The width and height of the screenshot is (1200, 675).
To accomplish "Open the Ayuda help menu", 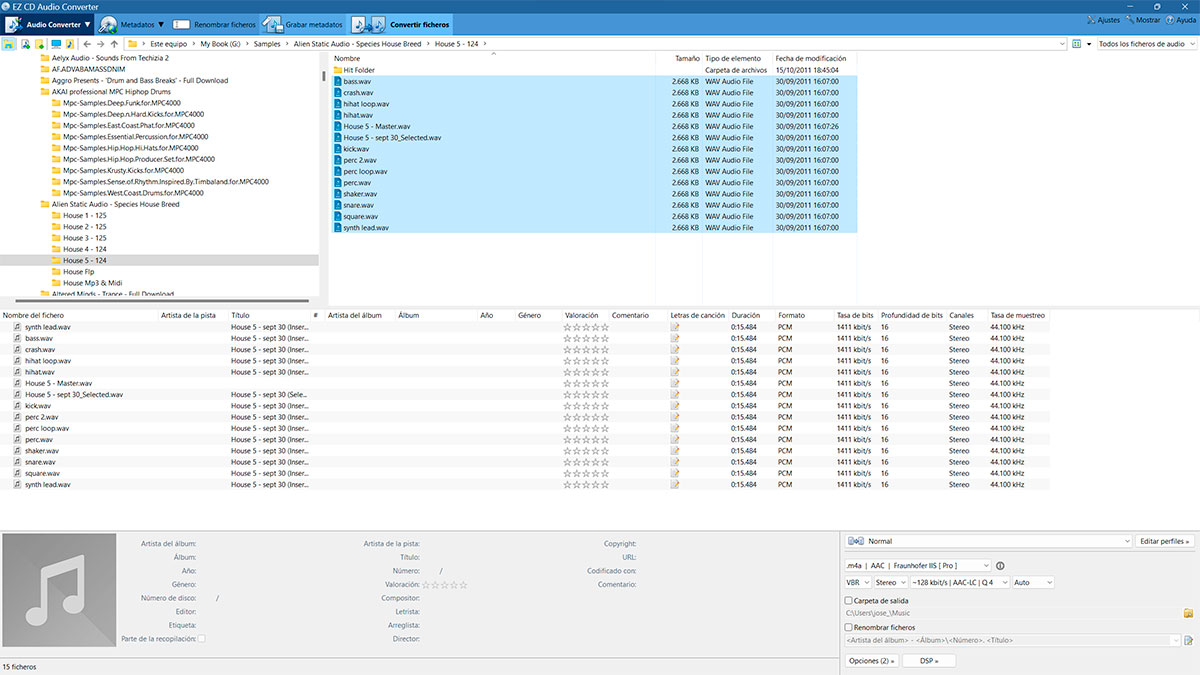I will (1180, 20).
